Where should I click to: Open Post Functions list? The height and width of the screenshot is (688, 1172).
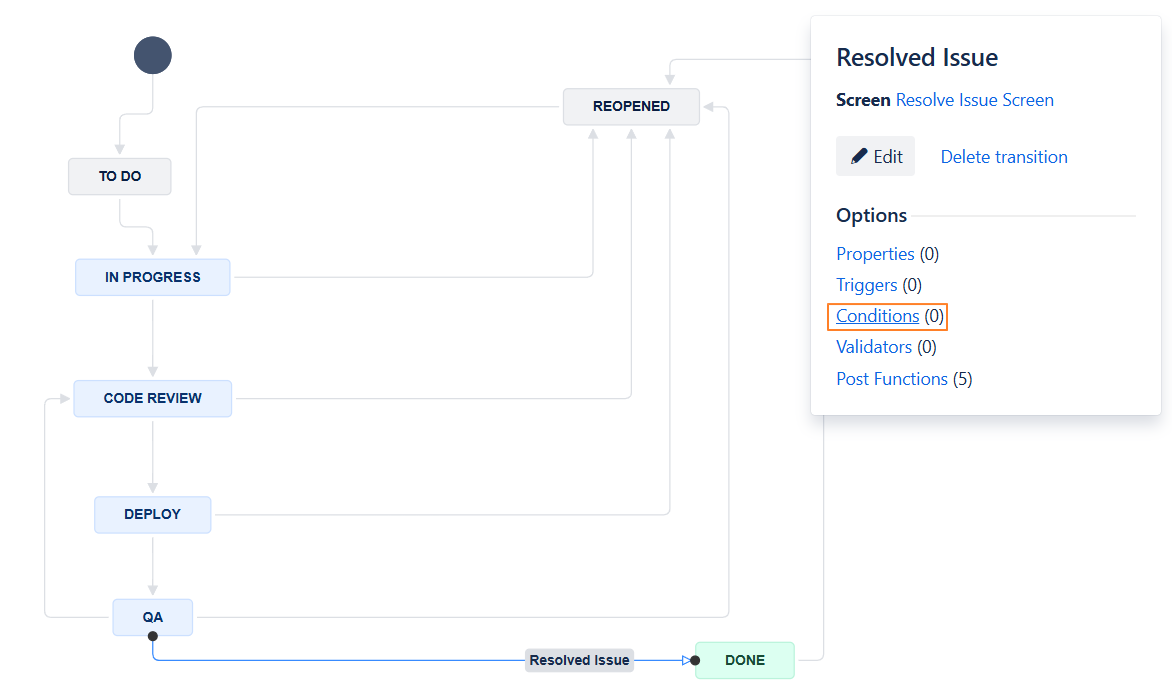click(891, 379)
